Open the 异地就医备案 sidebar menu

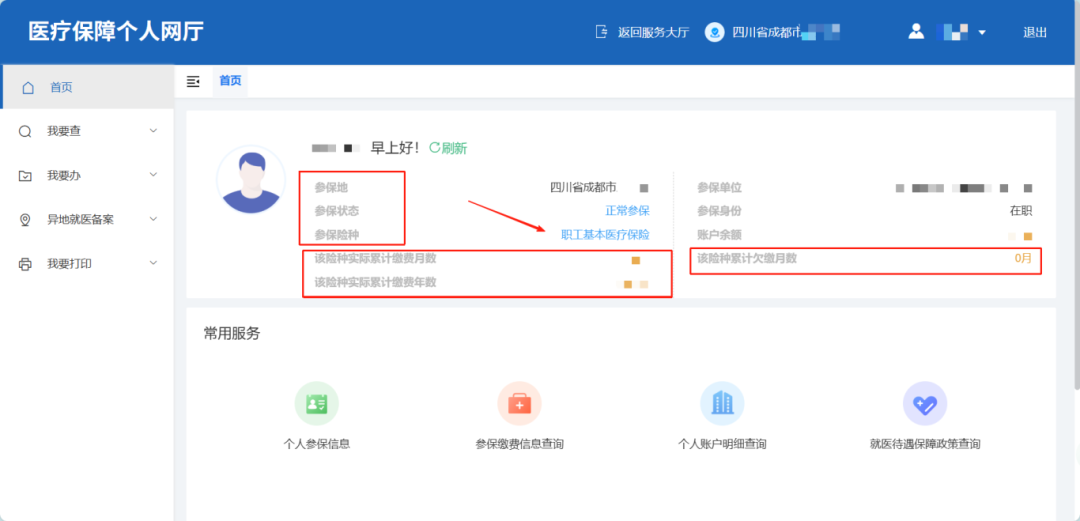coord(87,220)
